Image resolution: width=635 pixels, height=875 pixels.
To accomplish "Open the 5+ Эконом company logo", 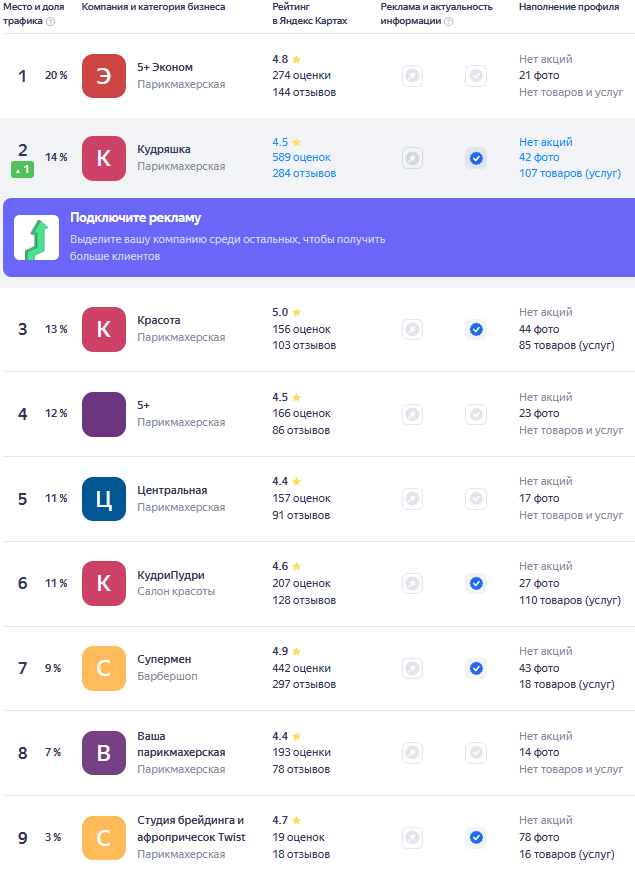I will click(104, 76).
